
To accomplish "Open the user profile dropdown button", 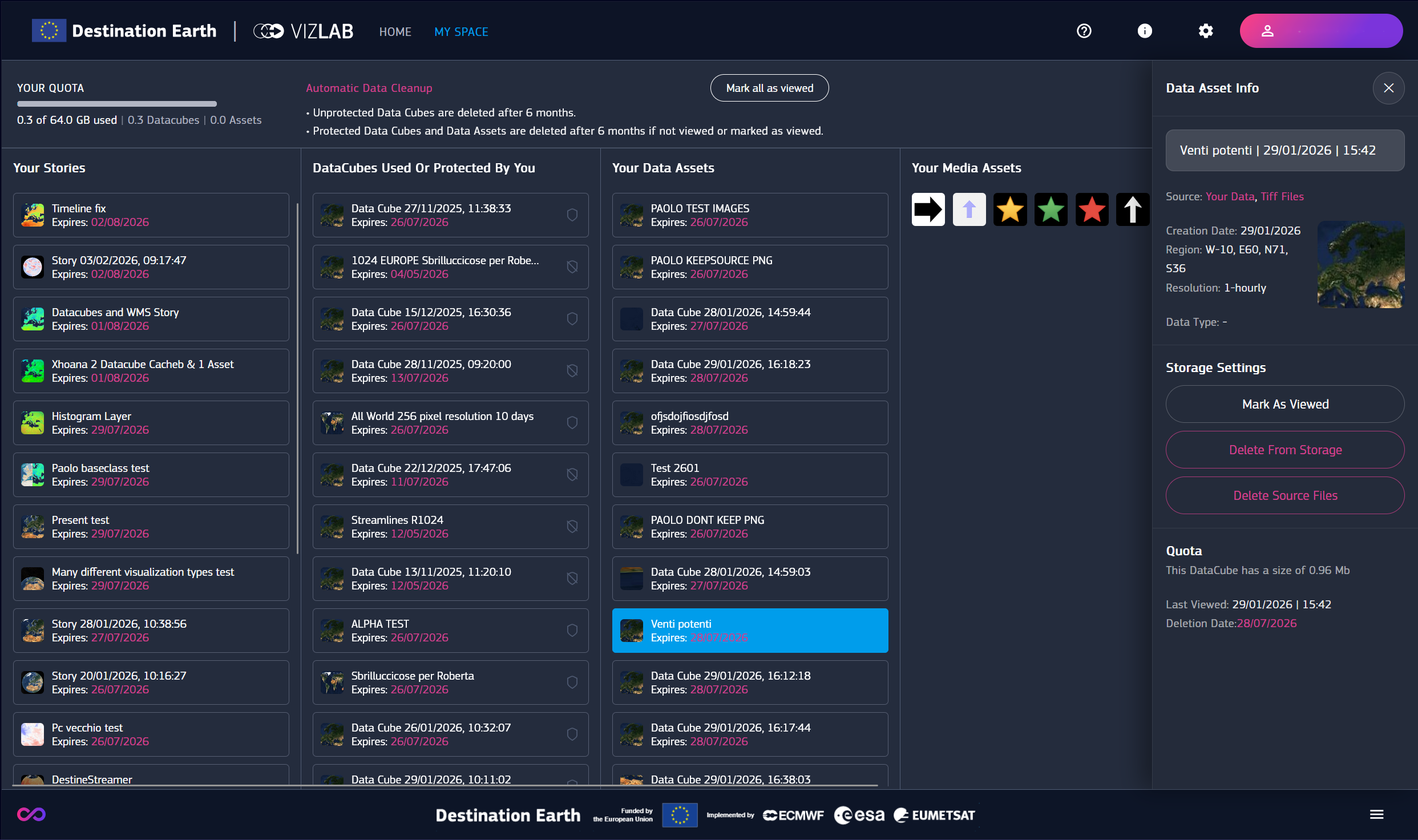I will [1320, 31].
